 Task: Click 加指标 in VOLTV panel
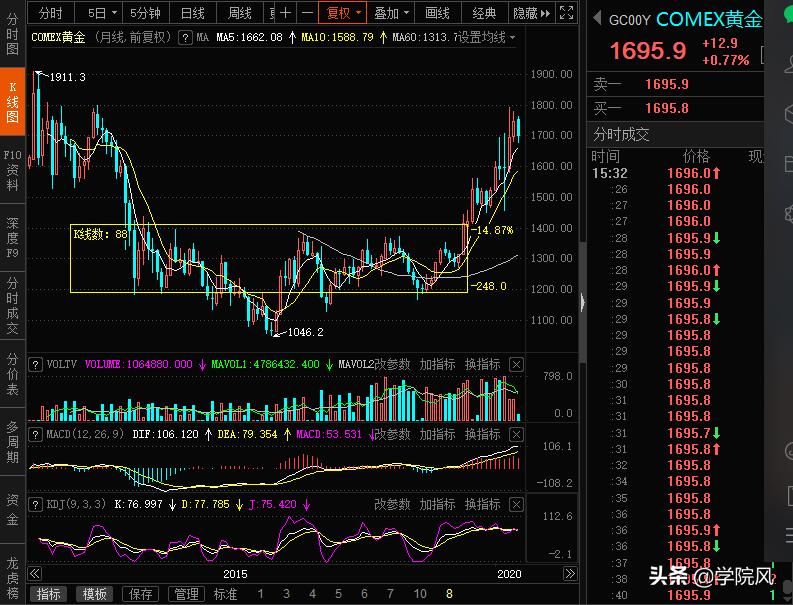tap(437, 364)
